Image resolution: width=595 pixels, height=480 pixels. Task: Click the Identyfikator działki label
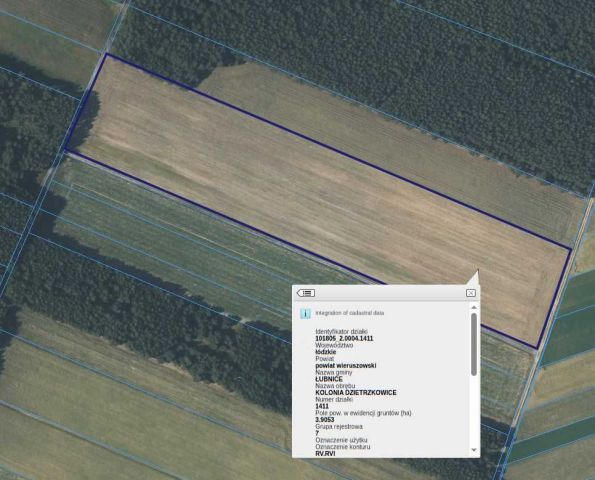(x=341, y=332)
